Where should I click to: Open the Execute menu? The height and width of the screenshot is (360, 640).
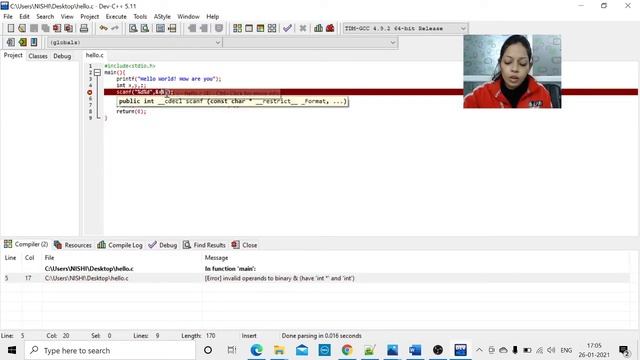point(116,16)
